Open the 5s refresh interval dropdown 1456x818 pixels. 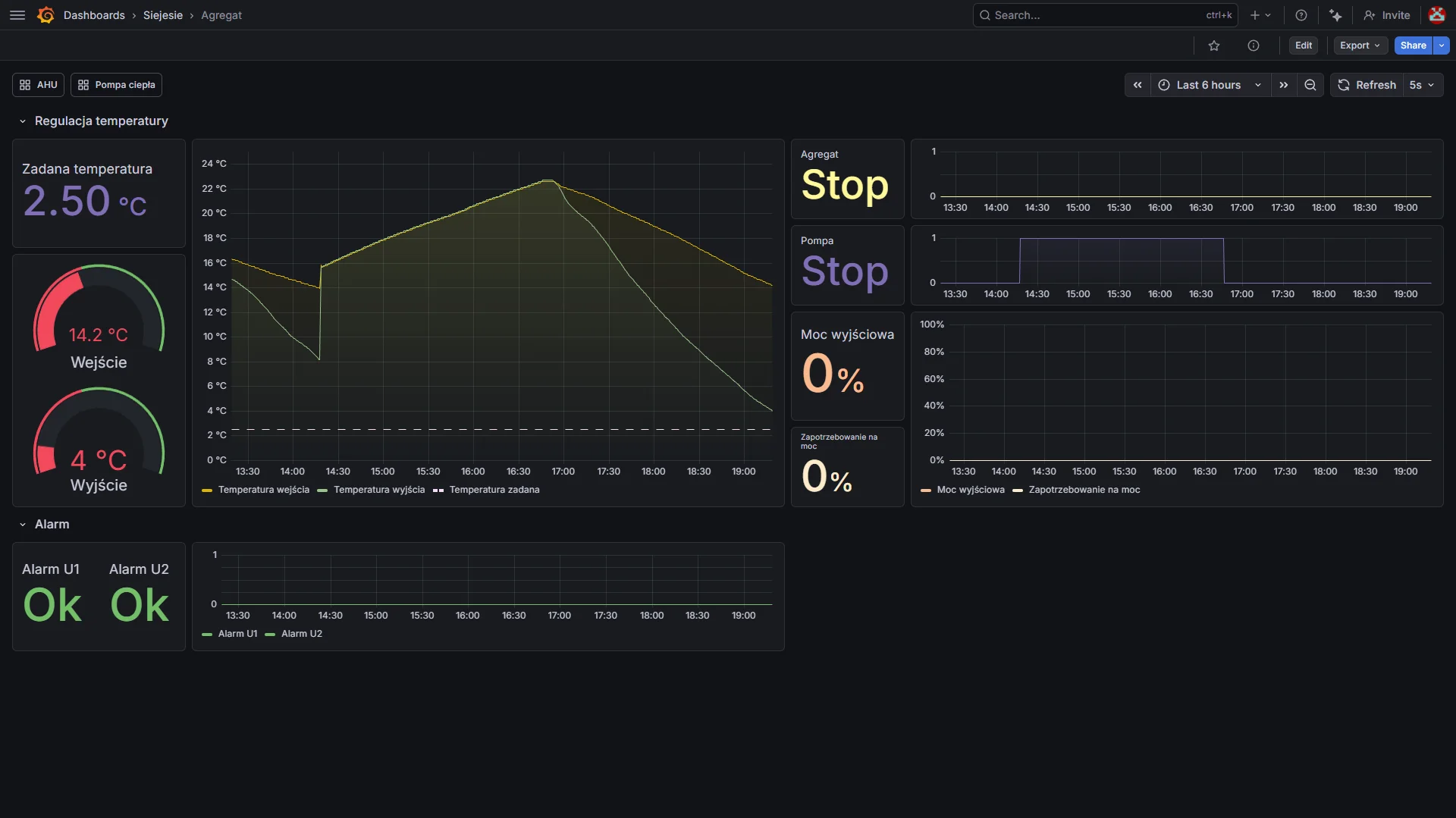(x=1422, y=85)
